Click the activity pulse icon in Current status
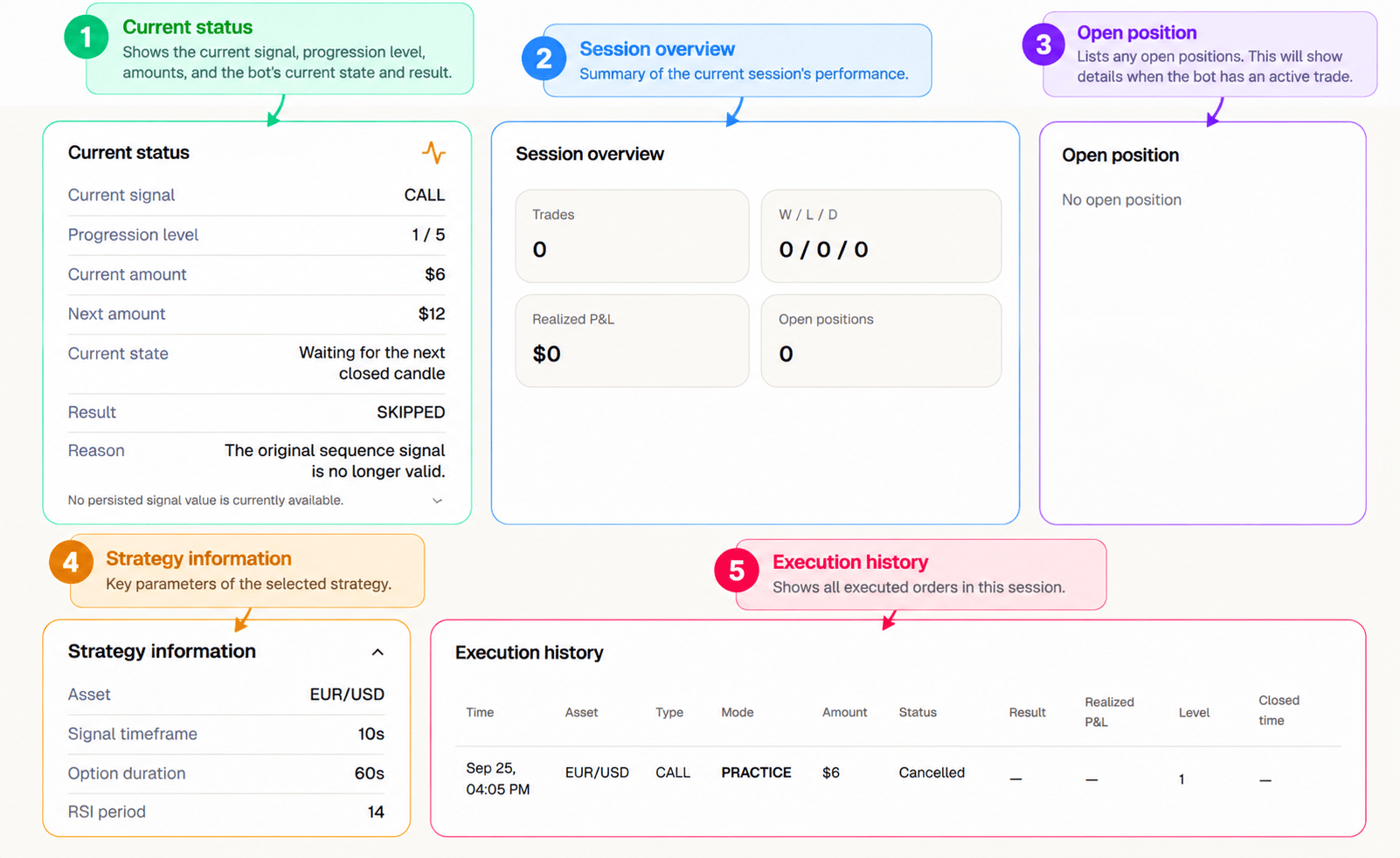The height and width of the screenshot is (858, 1400). [x=434, y=153]
